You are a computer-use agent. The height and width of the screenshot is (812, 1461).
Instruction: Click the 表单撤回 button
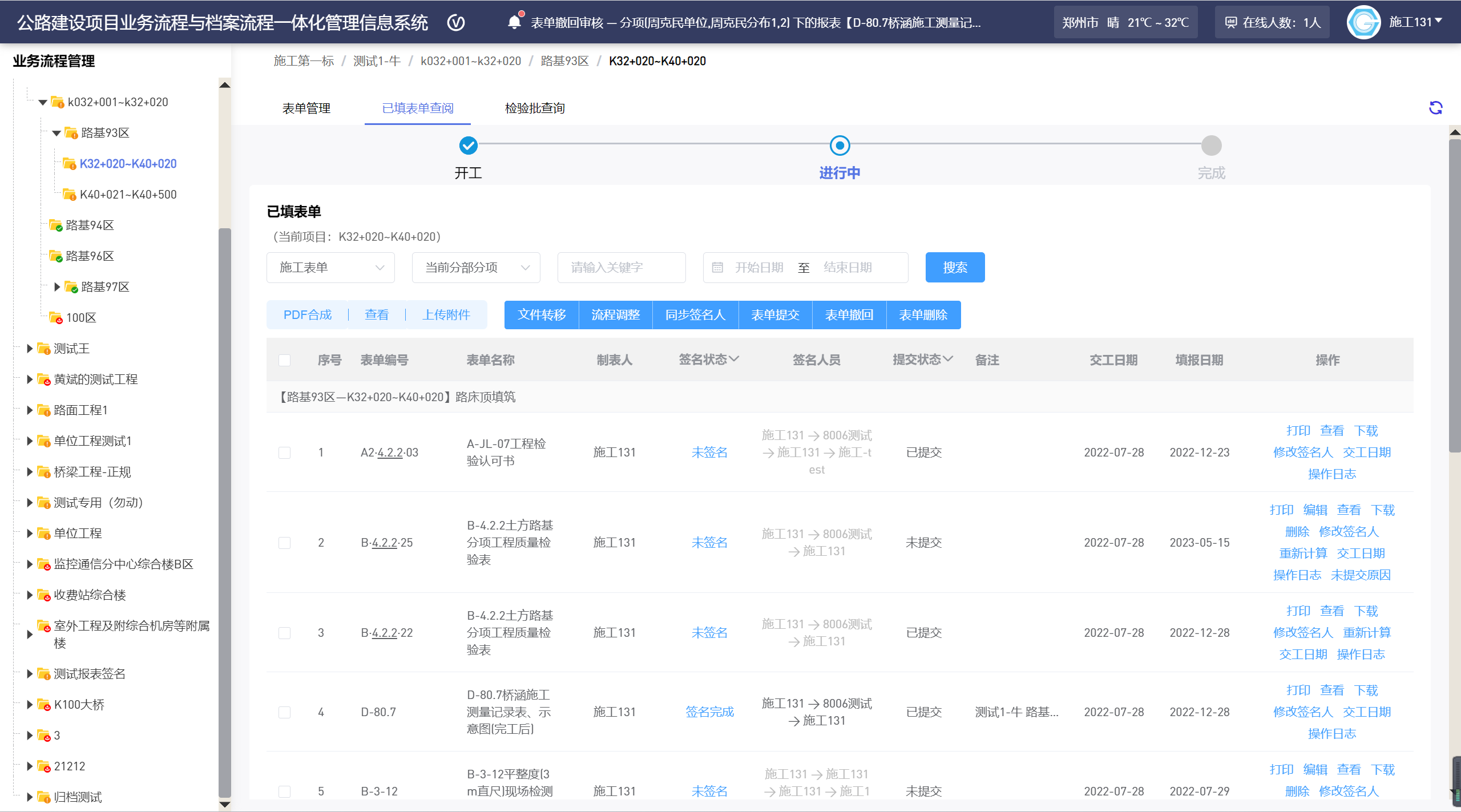click(x=850, y=315)
